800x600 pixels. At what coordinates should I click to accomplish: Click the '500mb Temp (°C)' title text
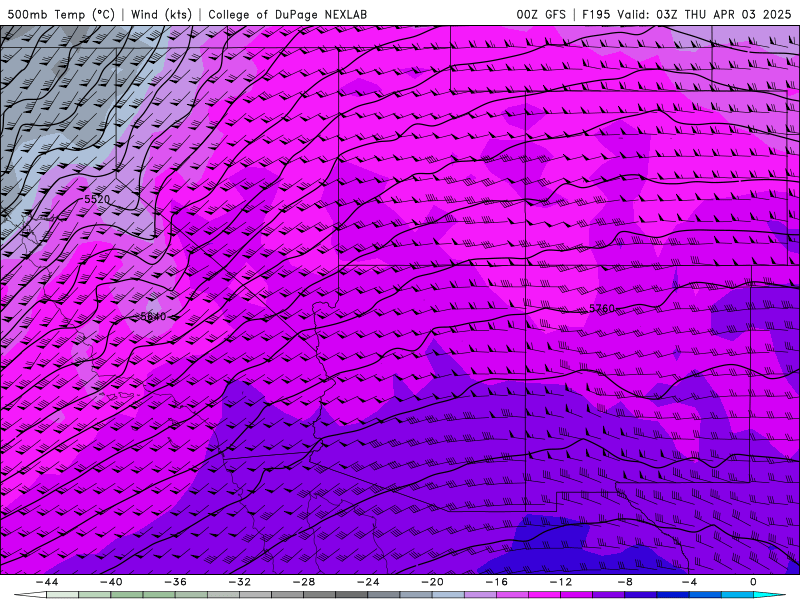tap(61, 14)
